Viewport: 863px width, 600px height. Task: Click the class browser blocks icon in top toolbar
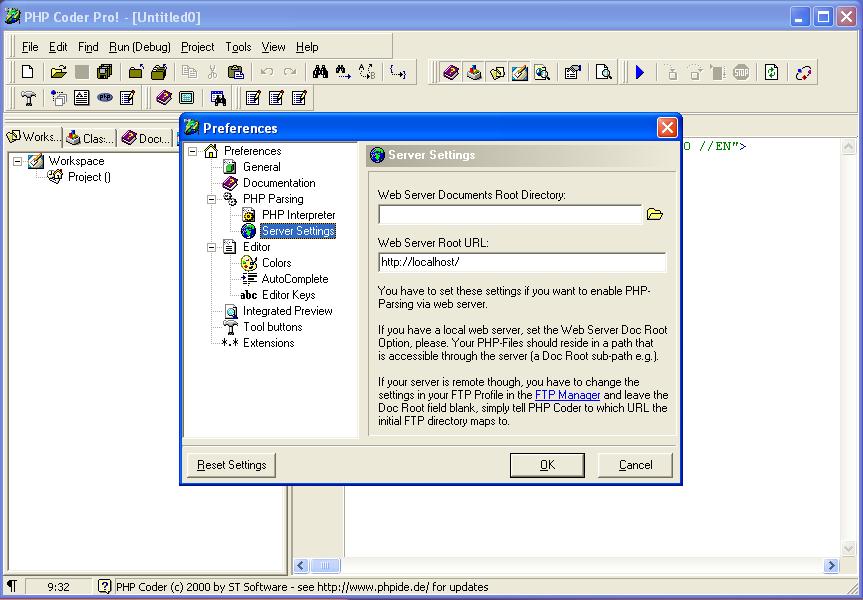pyautogui.click(x=474, y=72)
